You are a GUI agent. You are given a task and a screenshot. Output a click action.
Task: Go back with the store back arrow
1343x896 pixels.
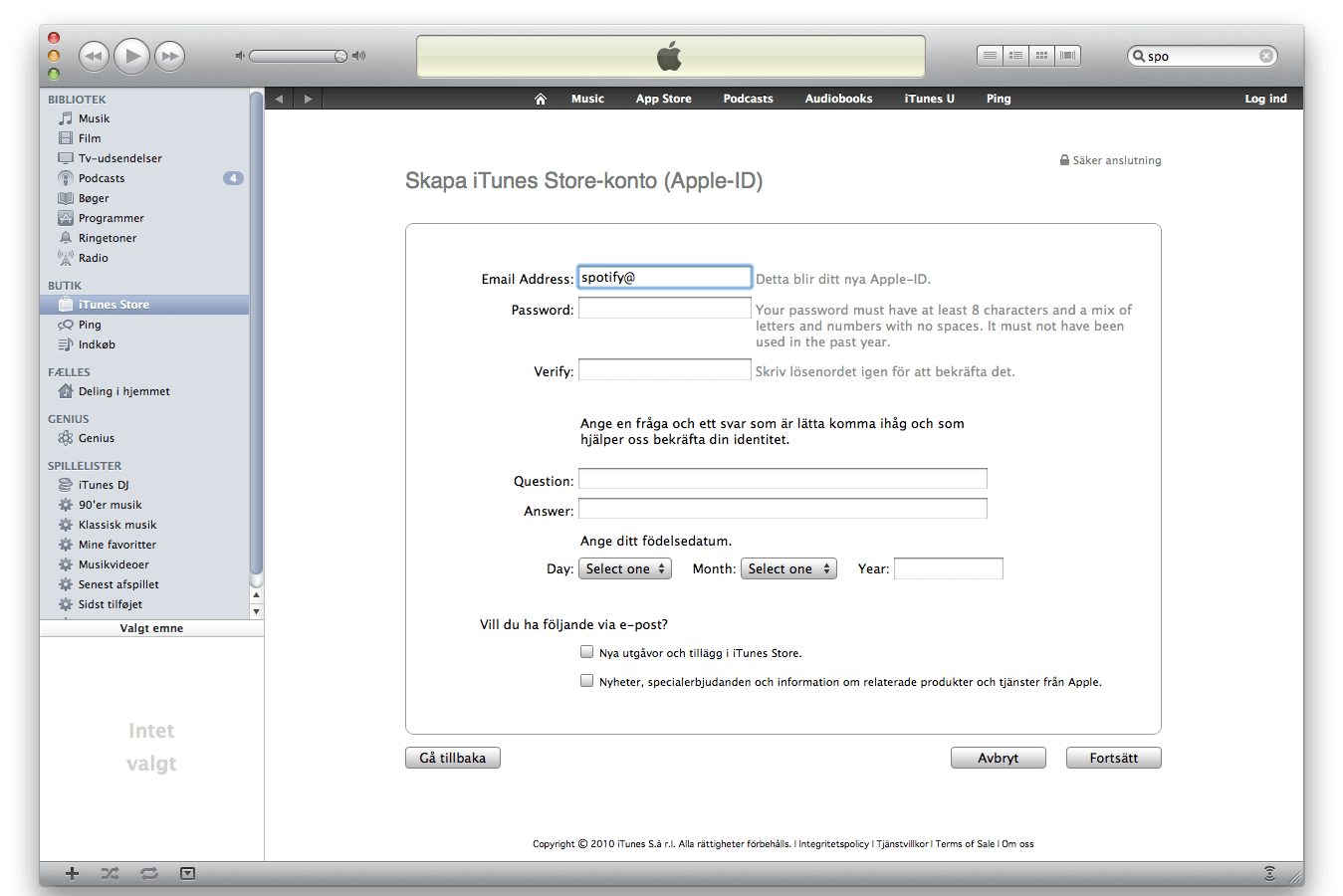[279, 99]
